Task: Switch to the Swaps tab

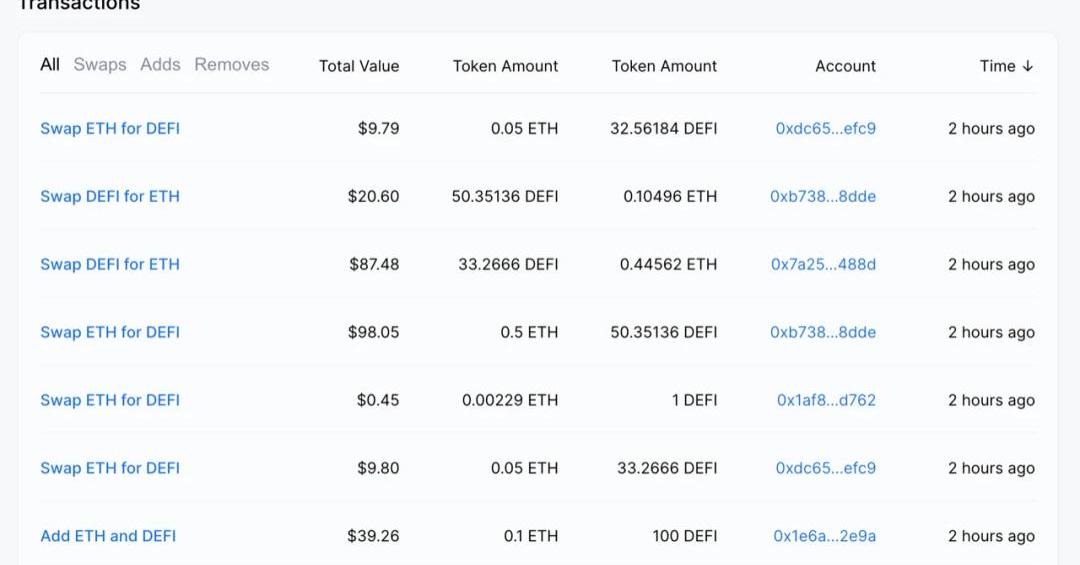Action: [x=100, y=65]
